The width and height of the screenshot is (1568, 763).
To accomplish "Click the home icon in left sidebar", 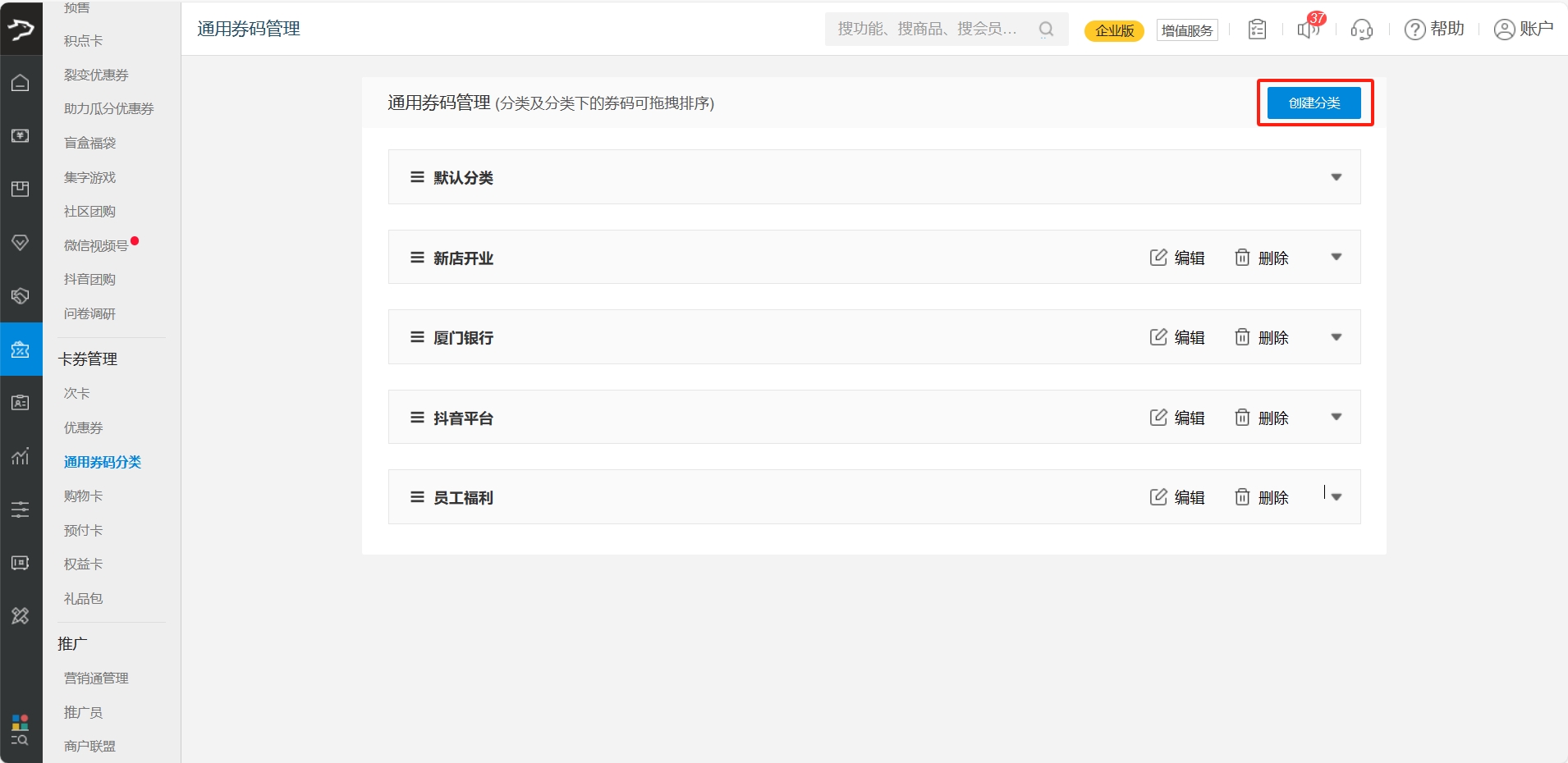I will coord(21,83).
